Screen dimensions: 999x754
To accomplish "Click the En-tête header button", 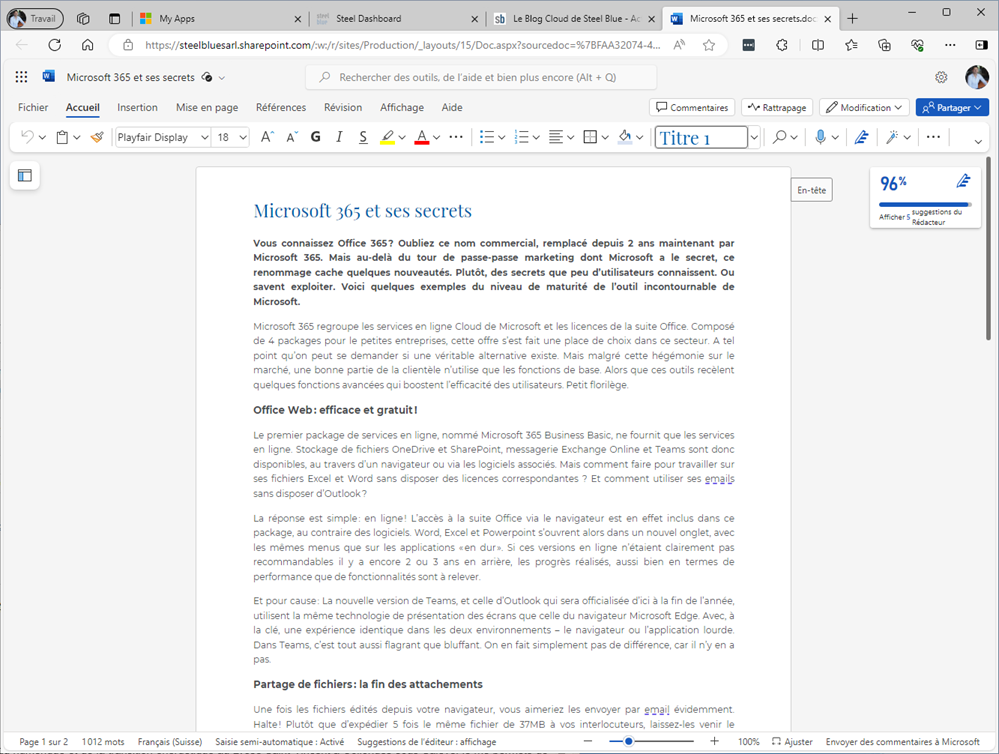I will (x=812, y=190).
